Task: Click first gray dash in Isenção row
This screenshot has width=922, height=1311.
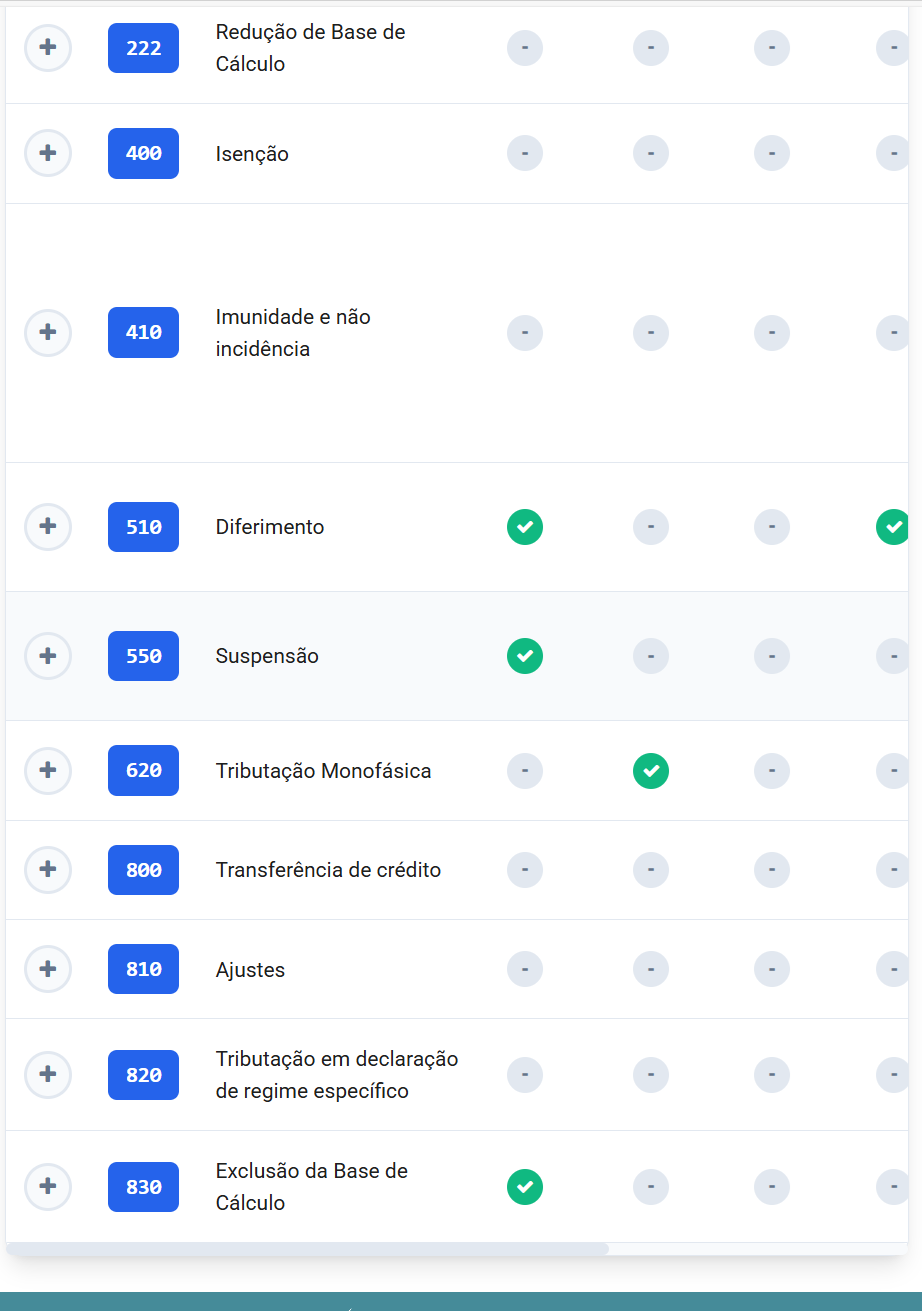Action: point(525,154)
